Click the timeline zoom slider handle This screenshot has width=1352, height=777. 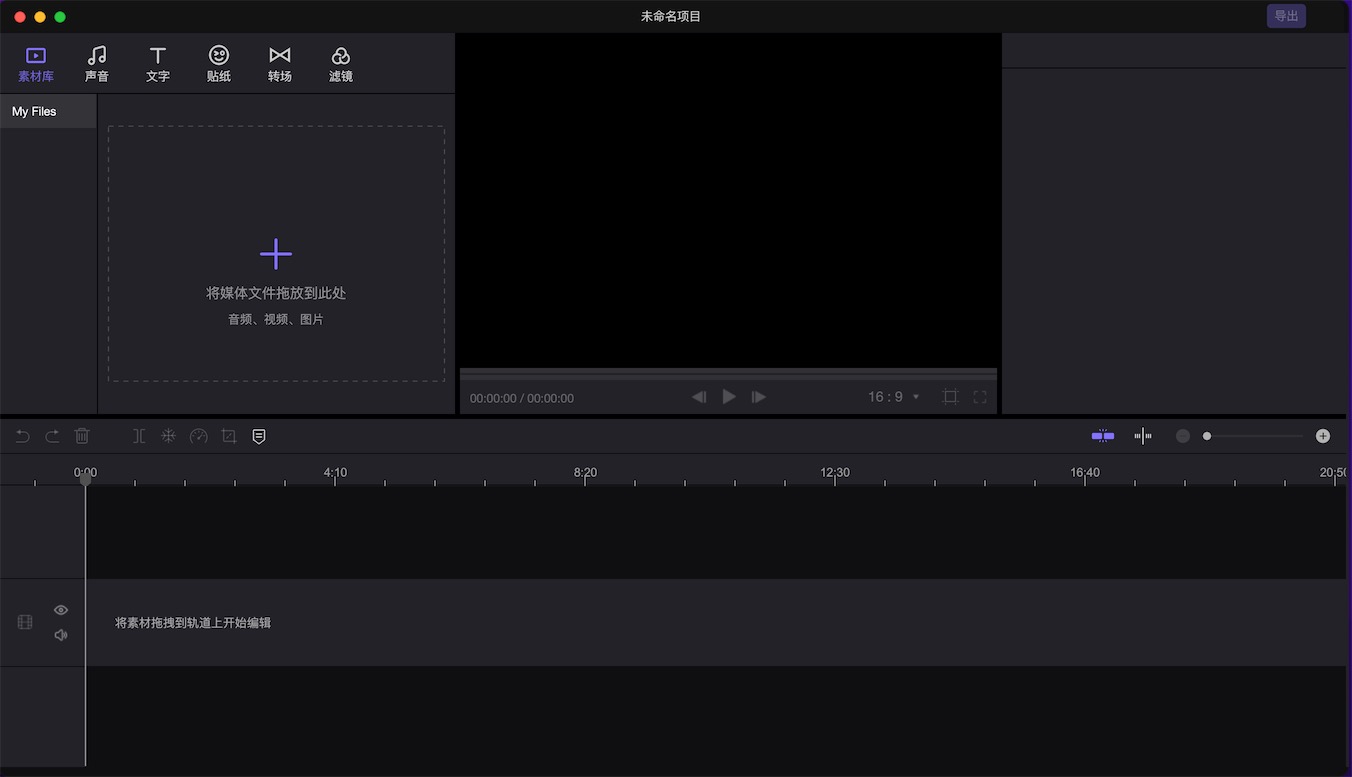pyautogui.click(x=1207, y=436)
